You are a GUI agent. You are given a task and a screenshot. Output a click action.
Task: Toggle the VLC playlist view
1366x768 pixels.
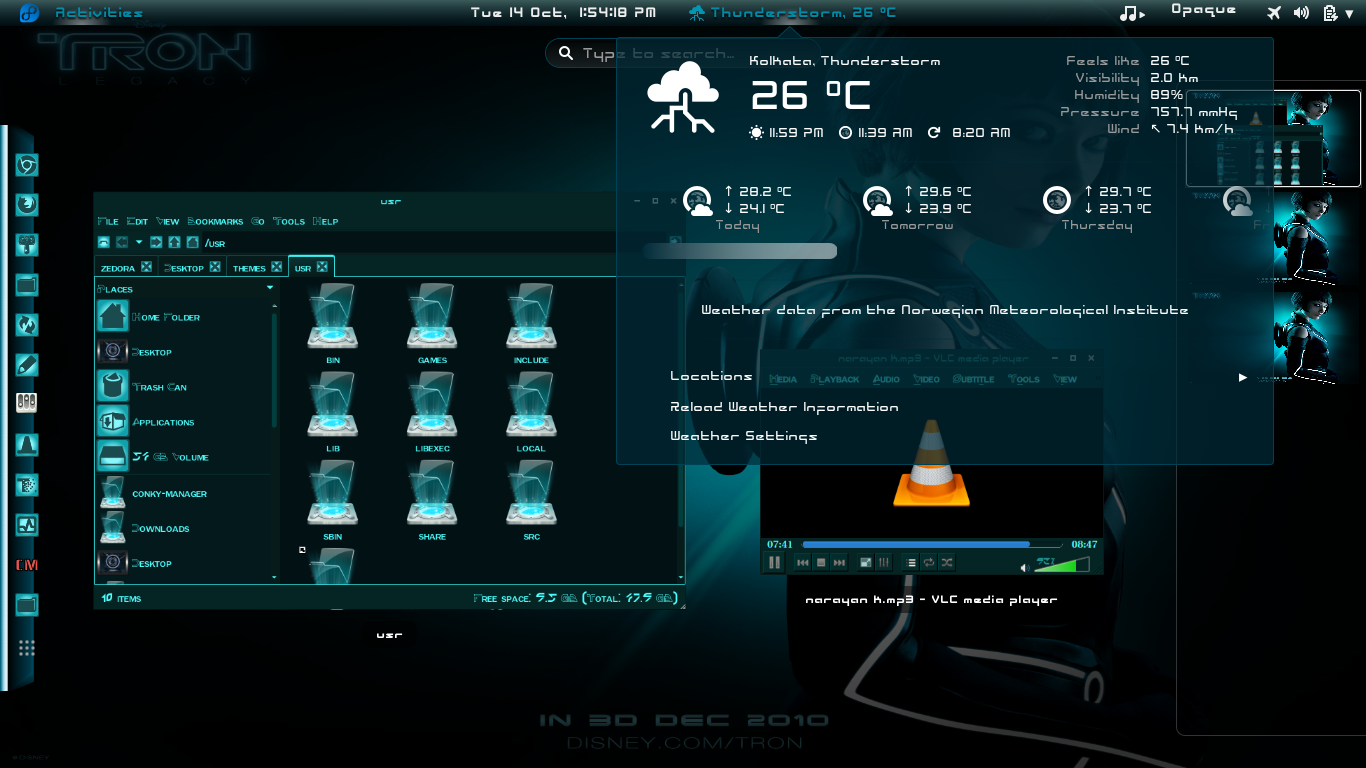click(911, 563)
